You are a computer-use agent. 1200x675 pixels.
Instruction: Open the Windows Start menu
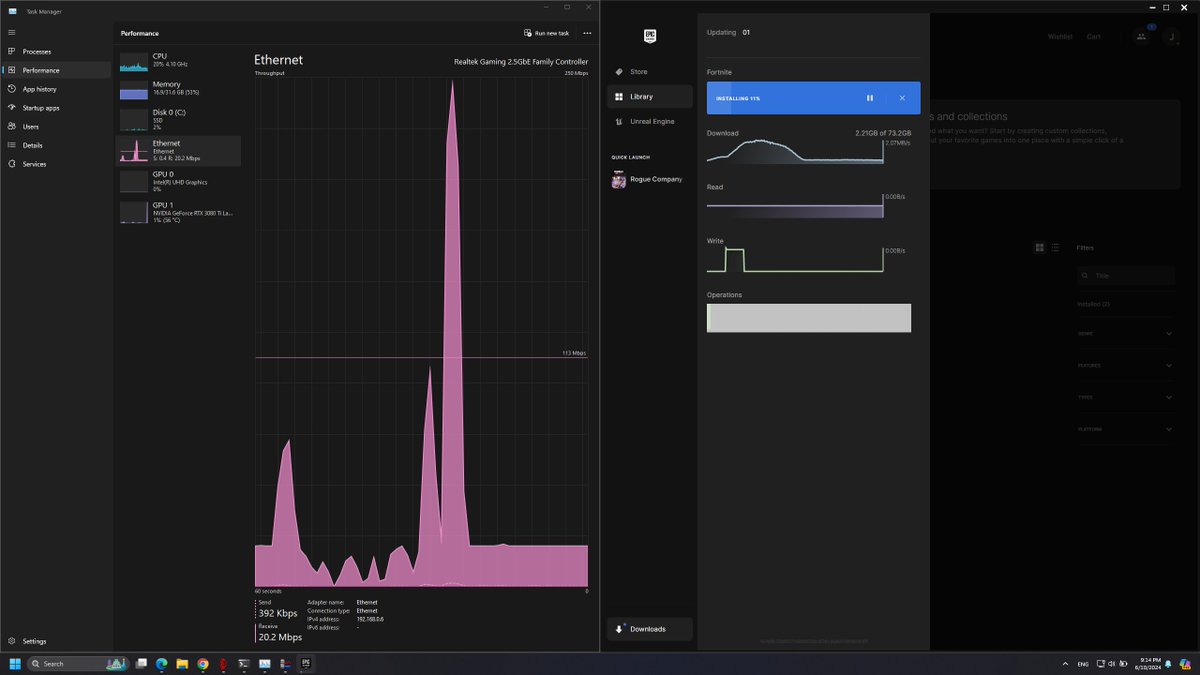pos(15,663)
